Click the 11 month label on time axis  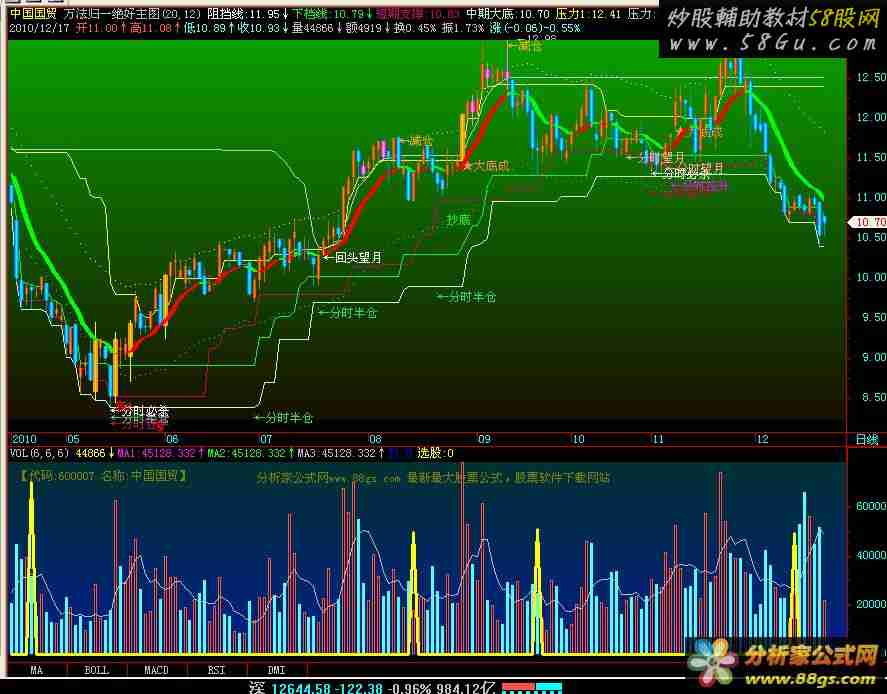[x=657, y=439]
